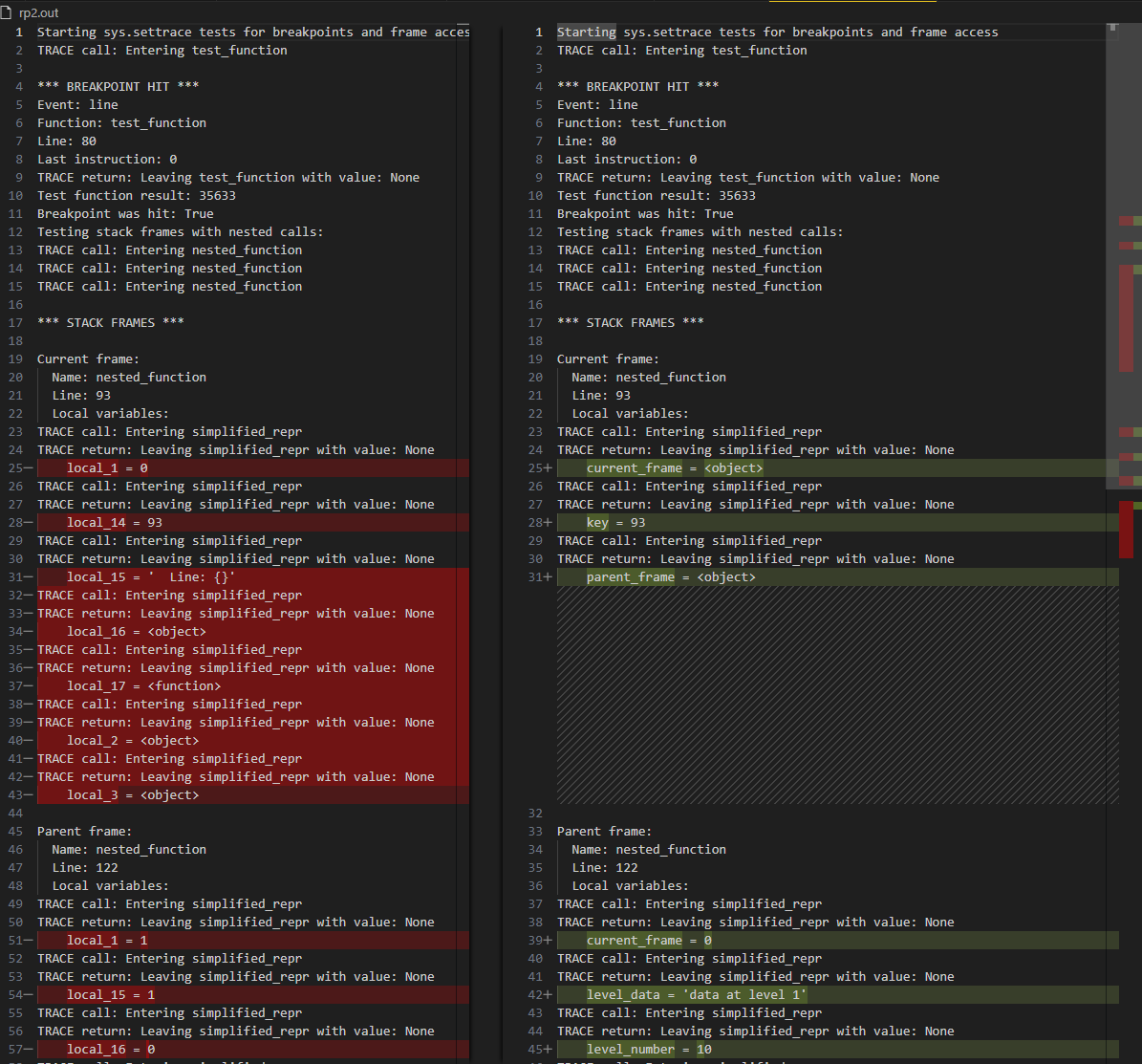The width and height of the screenshot is (1142, 1064).
Task: Click added line 28 'key = 93'
Action: pyautogui.click(x=837, y=523)
